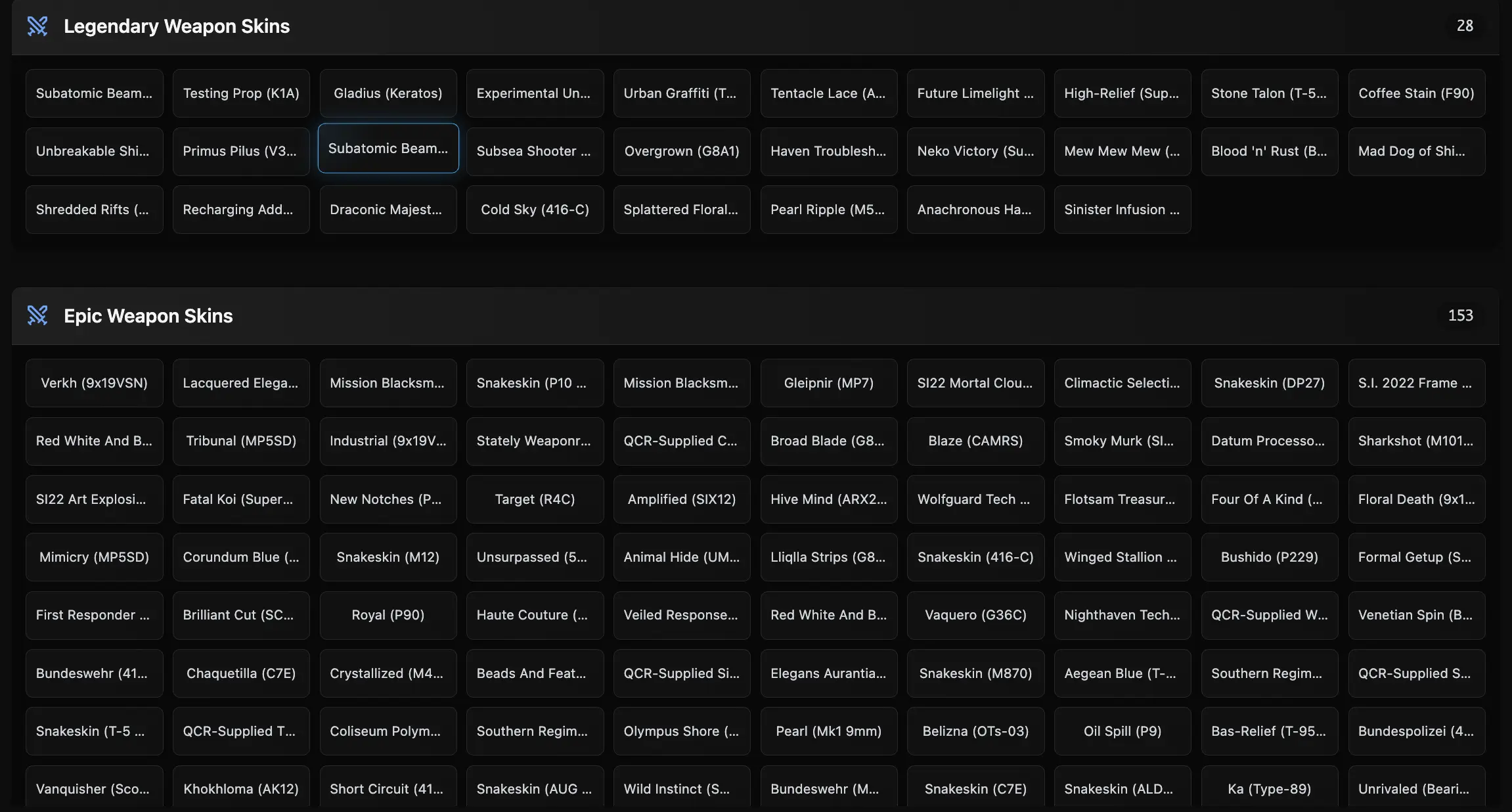Open the Bushido (P229) skin
This screenshot has height=812, width=1512.
[x=1269, y=557]
